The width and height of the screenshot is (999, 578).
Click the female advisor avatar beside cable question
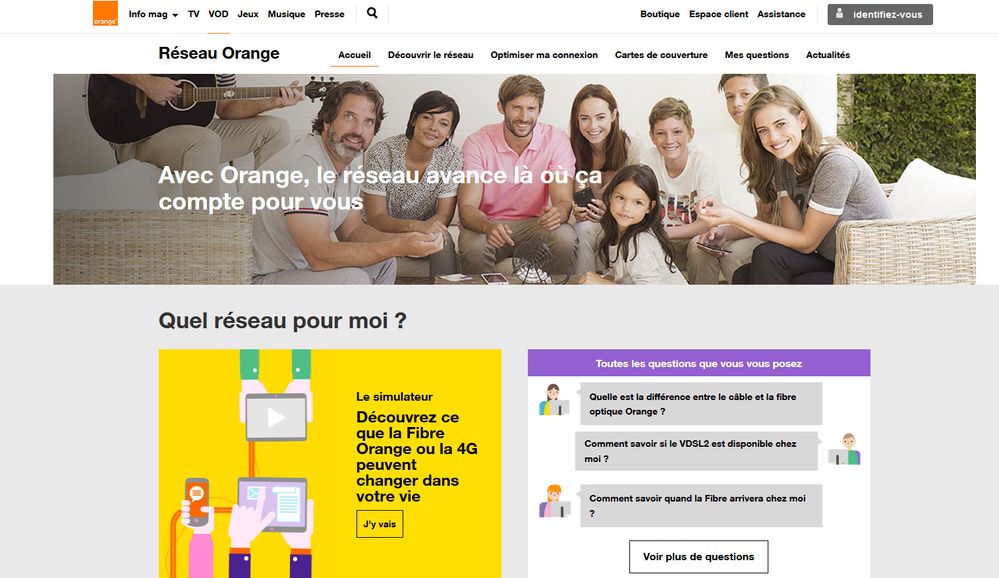[x=553, y=400]
